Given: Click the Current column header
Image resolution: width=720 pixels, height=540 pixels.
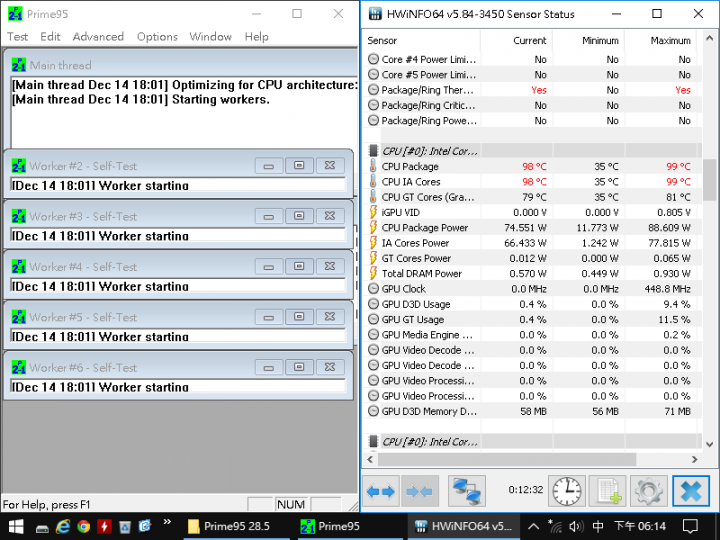Looking at the screenshot, I should [x=516, y=40].
